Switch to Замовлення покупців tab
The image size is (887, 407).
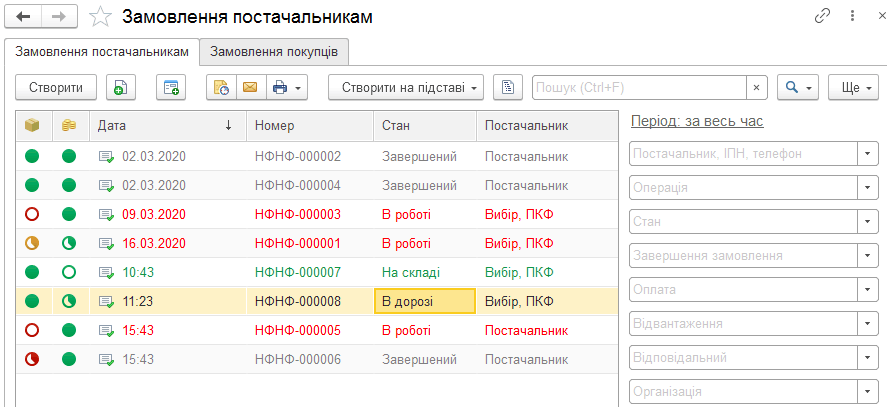pyautogui.click(x=274, y=52)
